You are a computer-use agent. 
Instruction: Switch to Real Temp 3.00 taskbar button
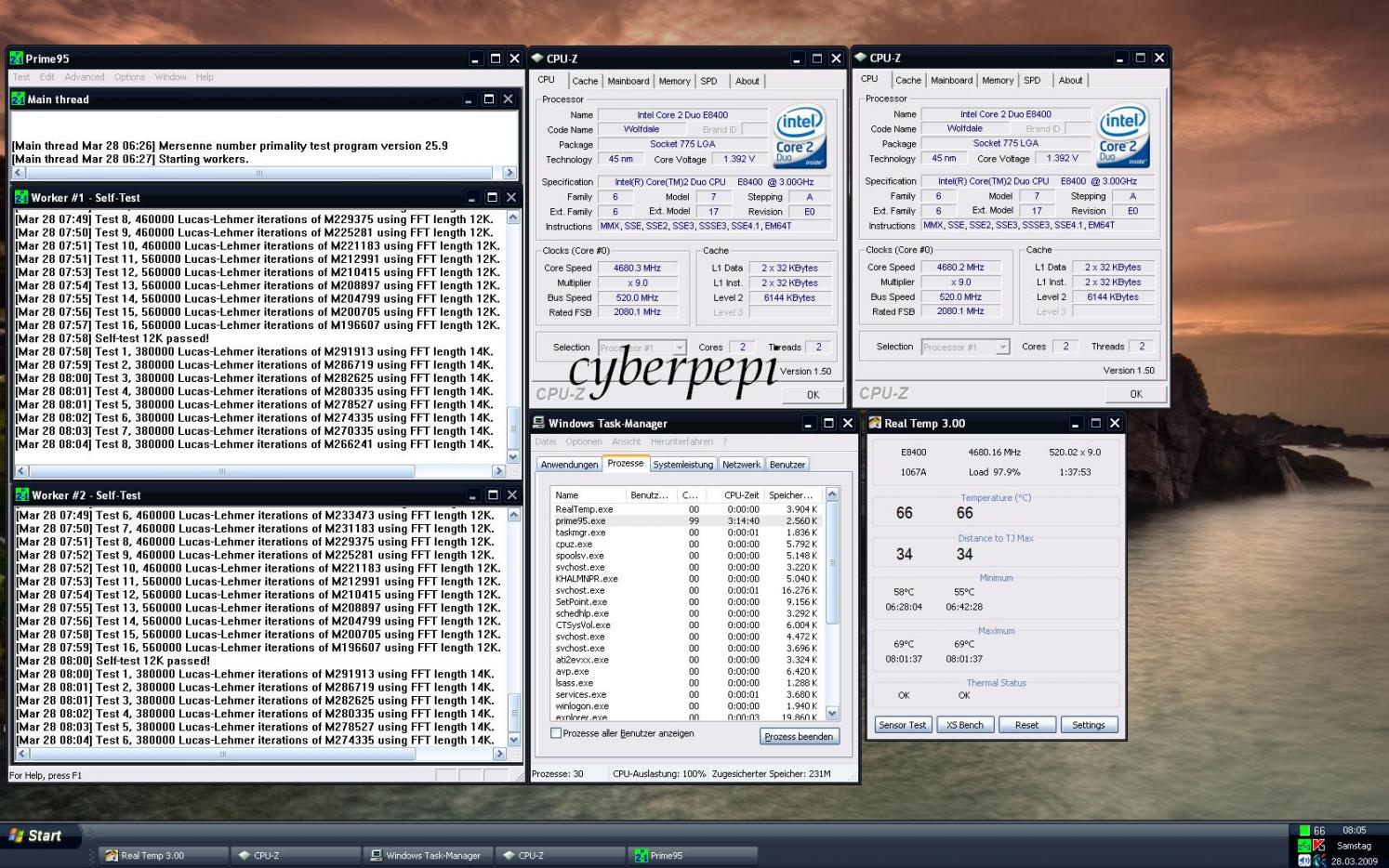point(163,855)
